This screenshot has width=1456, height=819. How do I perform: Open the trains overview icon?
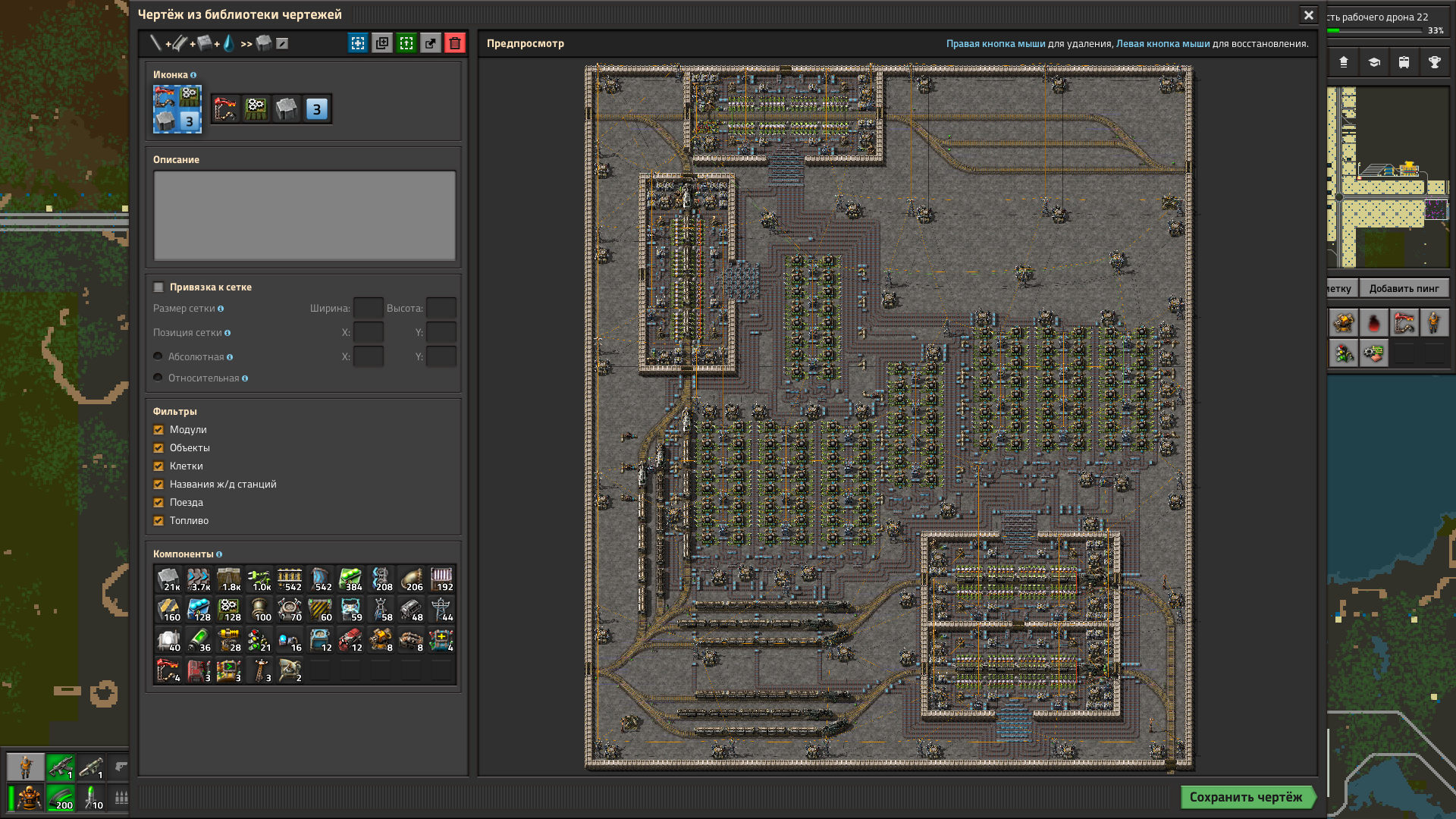pos(1404,62)
